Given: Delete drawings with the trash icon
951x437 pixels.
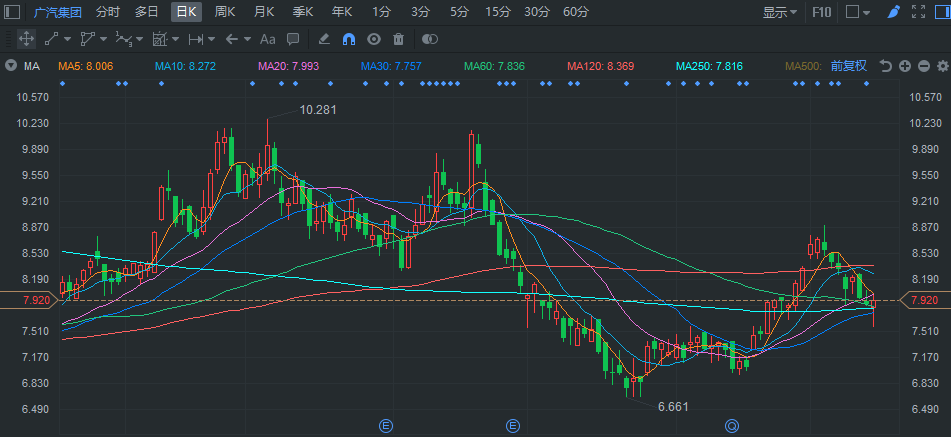Looking at the screenshot, I should [398, 39].
